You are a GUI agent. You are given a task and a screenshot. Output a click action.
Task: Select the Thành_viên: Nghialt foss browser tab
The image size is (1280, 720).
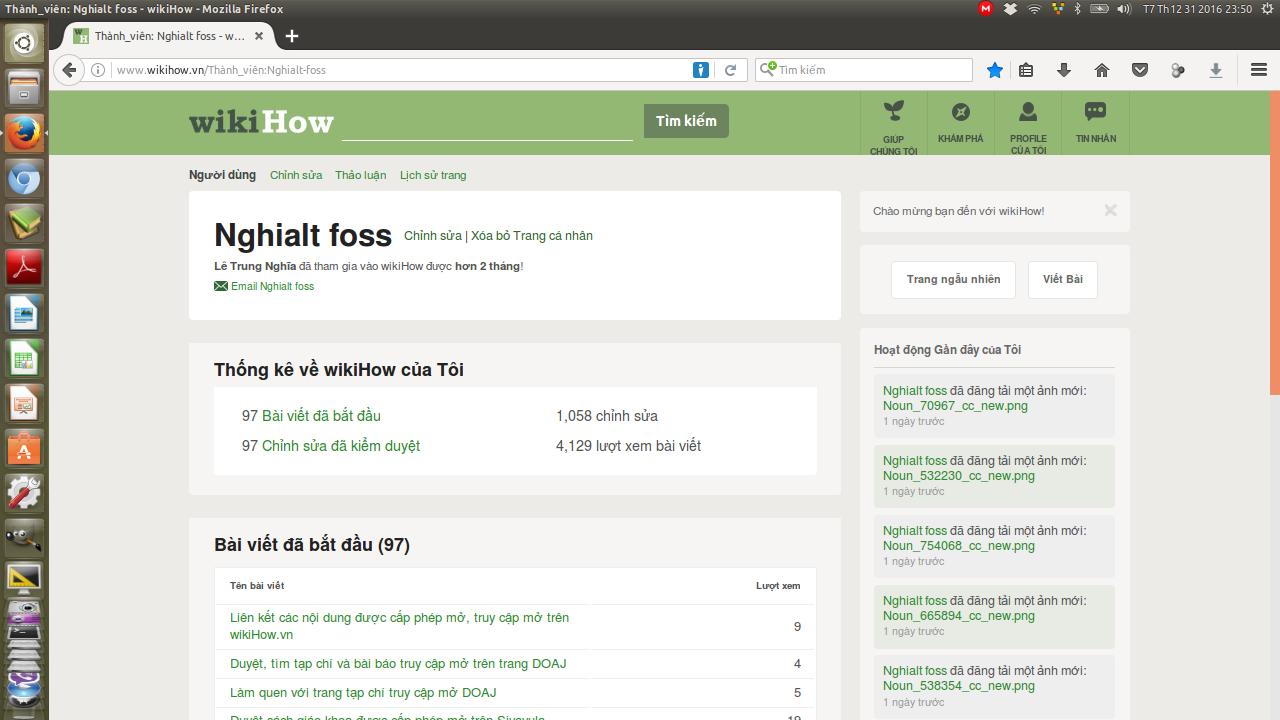click(170, 36)
